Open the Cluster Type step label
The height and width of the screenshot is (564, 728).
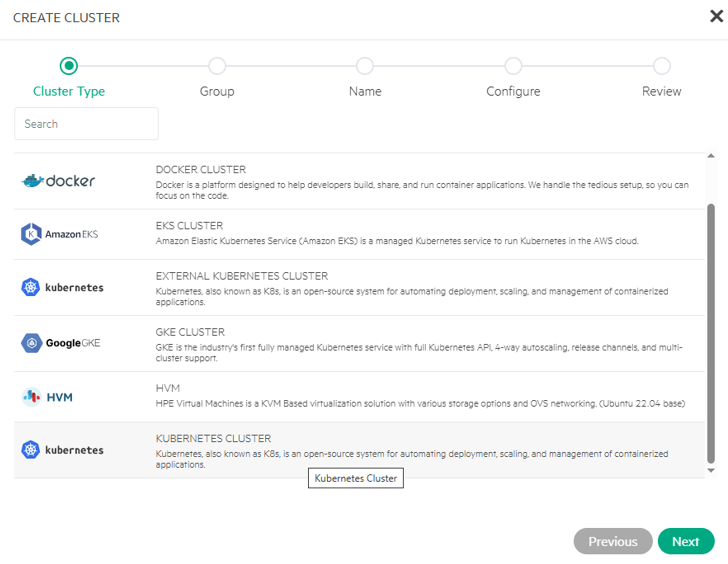click(x=69, y=91)
